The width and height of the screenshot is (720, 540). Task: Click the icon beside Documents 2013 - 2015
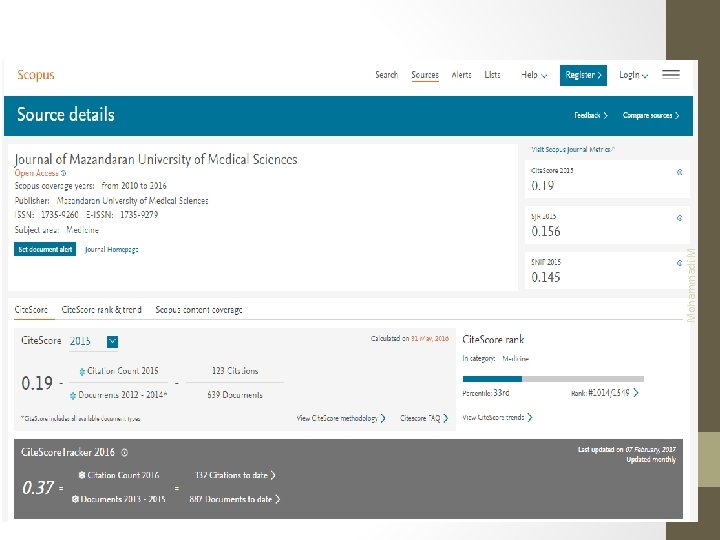[75, 499]
